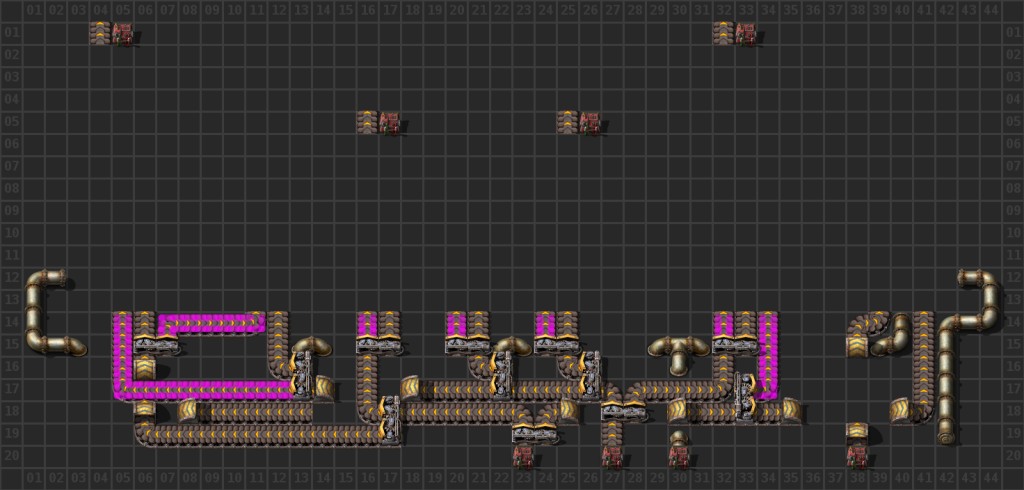The image size is (1024, 490).
Task: Select the magenta belt at column 09 row 14
Action: click(x=211, y=323)
